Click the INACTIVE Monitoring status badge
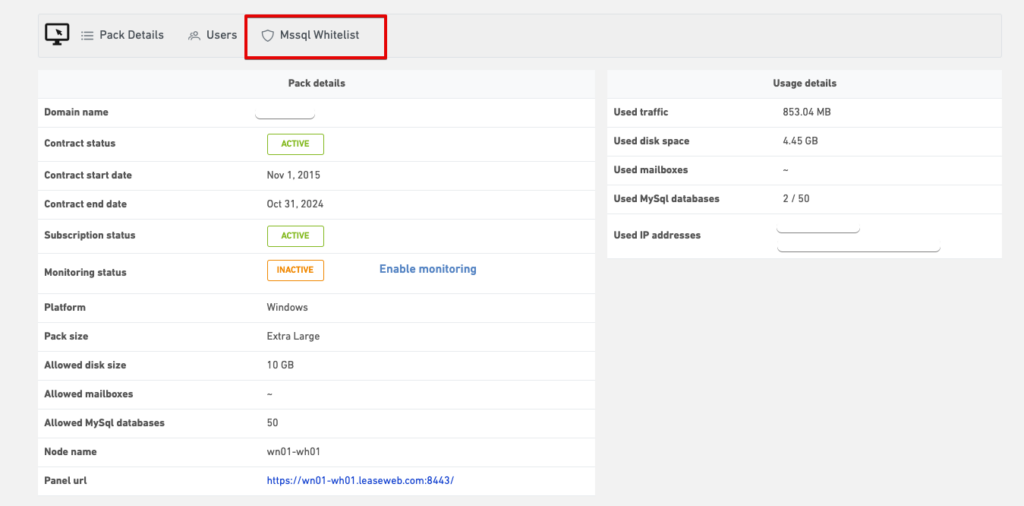 coord(295,270)
